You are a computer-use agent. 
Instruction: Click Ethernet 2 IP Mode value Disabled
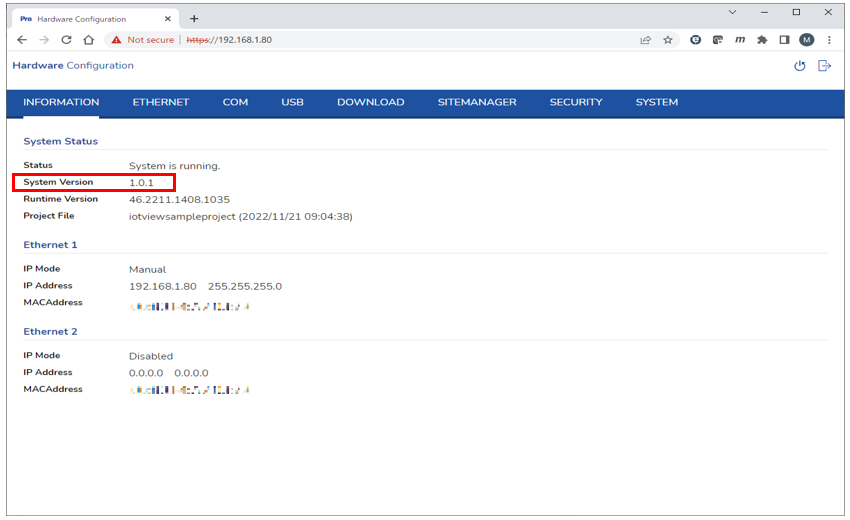coord(151,356)
